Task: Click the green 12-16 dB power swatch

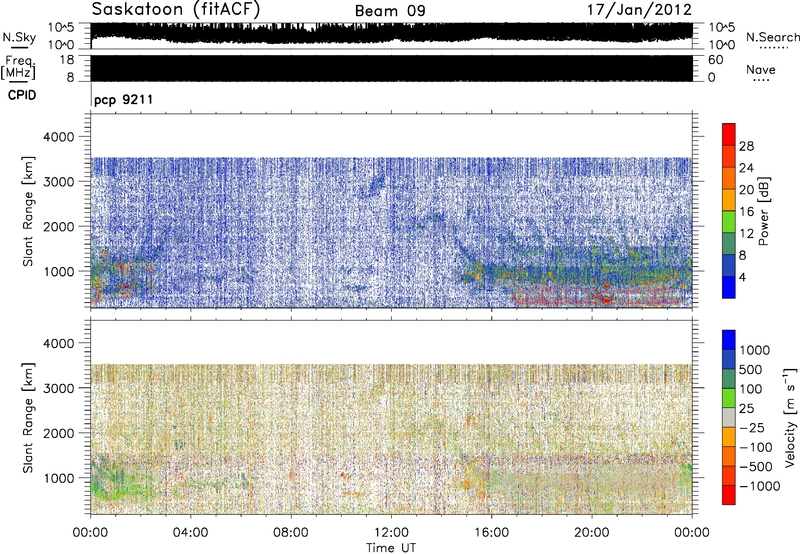Action: click(x=729, y=221)
